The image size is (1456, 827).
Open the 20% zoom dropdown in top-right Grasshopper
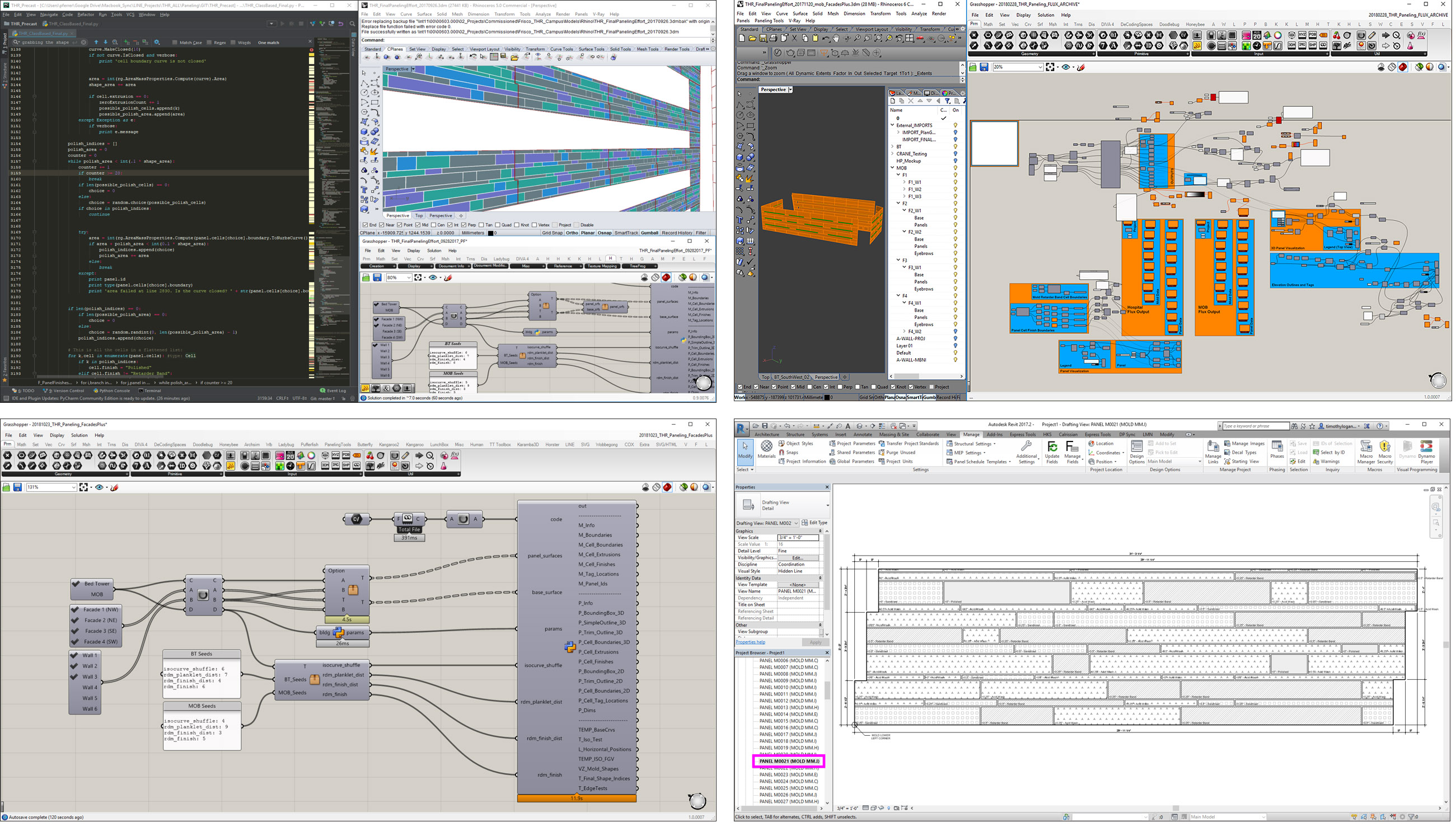point(1040,67)
